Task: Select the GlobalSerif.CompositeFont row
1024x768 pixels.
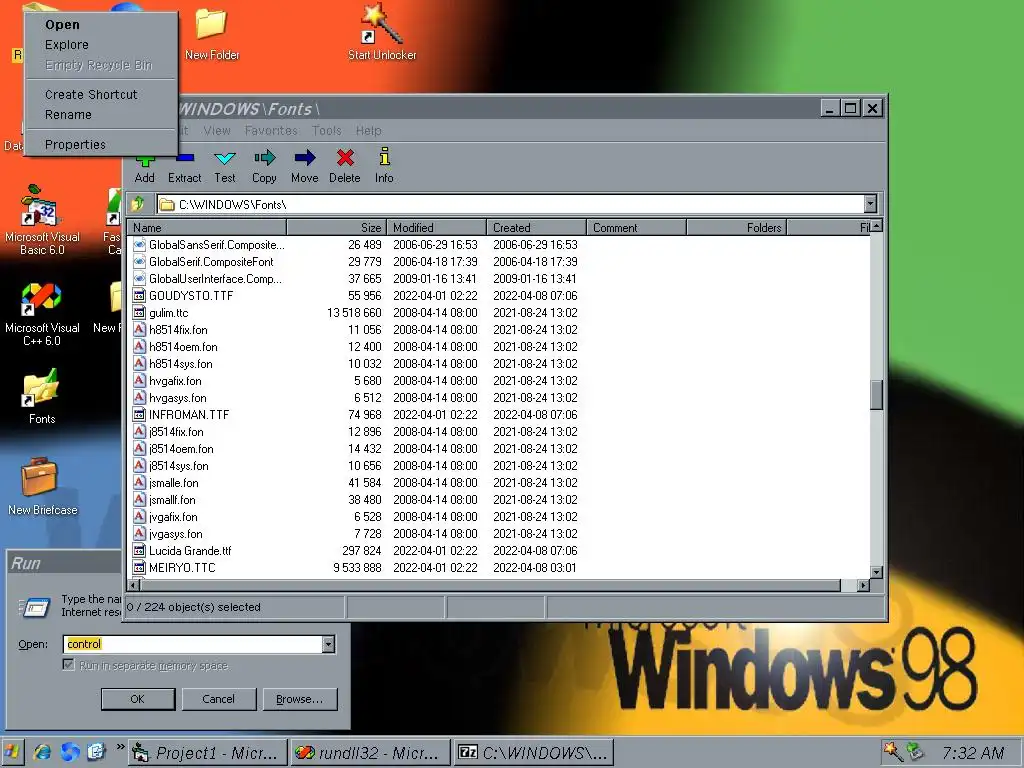Action: click(x=500, y=262)
